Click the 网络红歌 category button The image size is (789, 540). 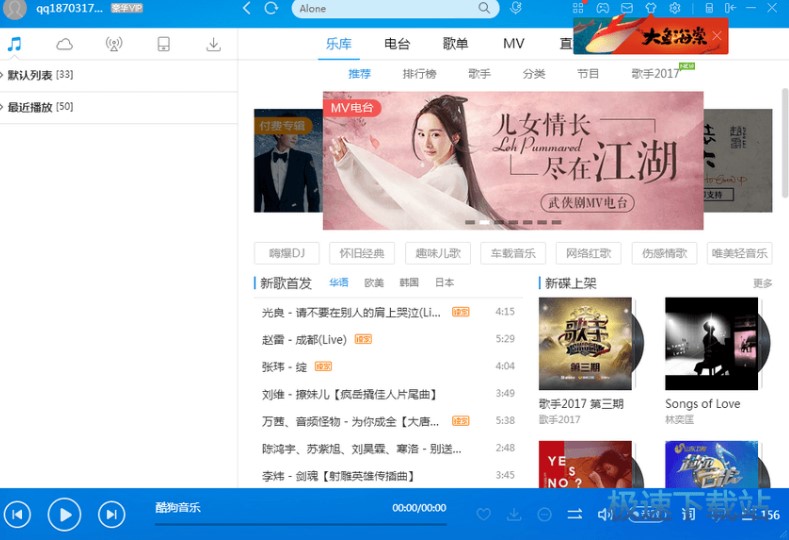coord(589,253)
